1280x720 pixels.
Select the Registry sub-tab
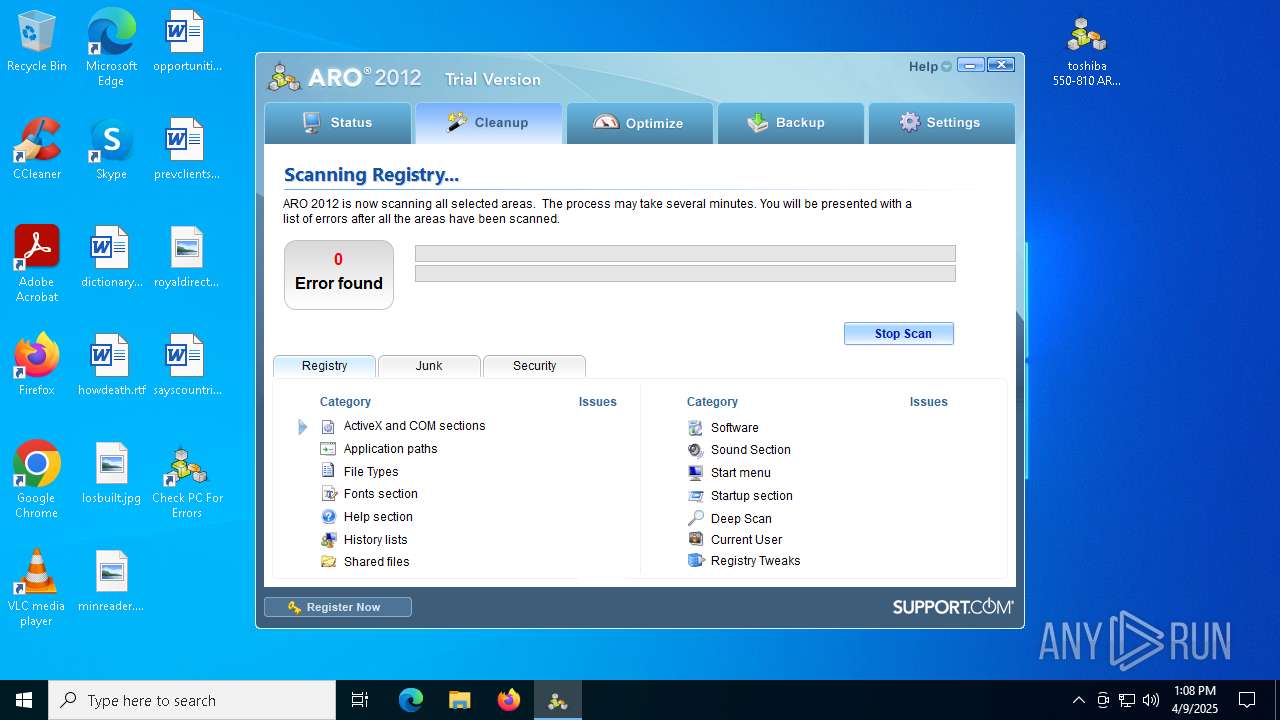point(324,366)
